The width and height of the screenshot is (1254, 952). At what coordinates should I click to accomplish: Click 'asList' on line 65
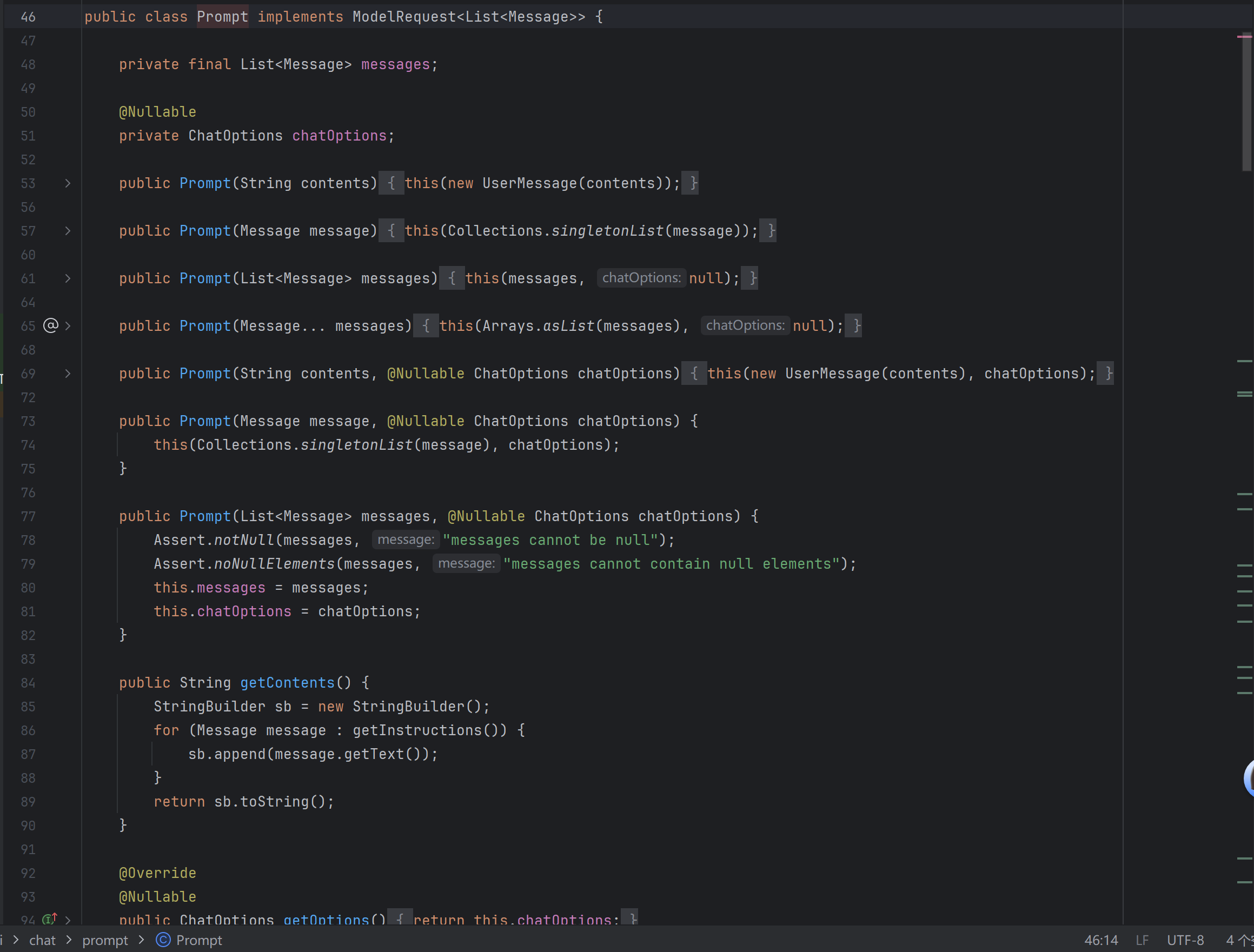click(x=569, y=327)
